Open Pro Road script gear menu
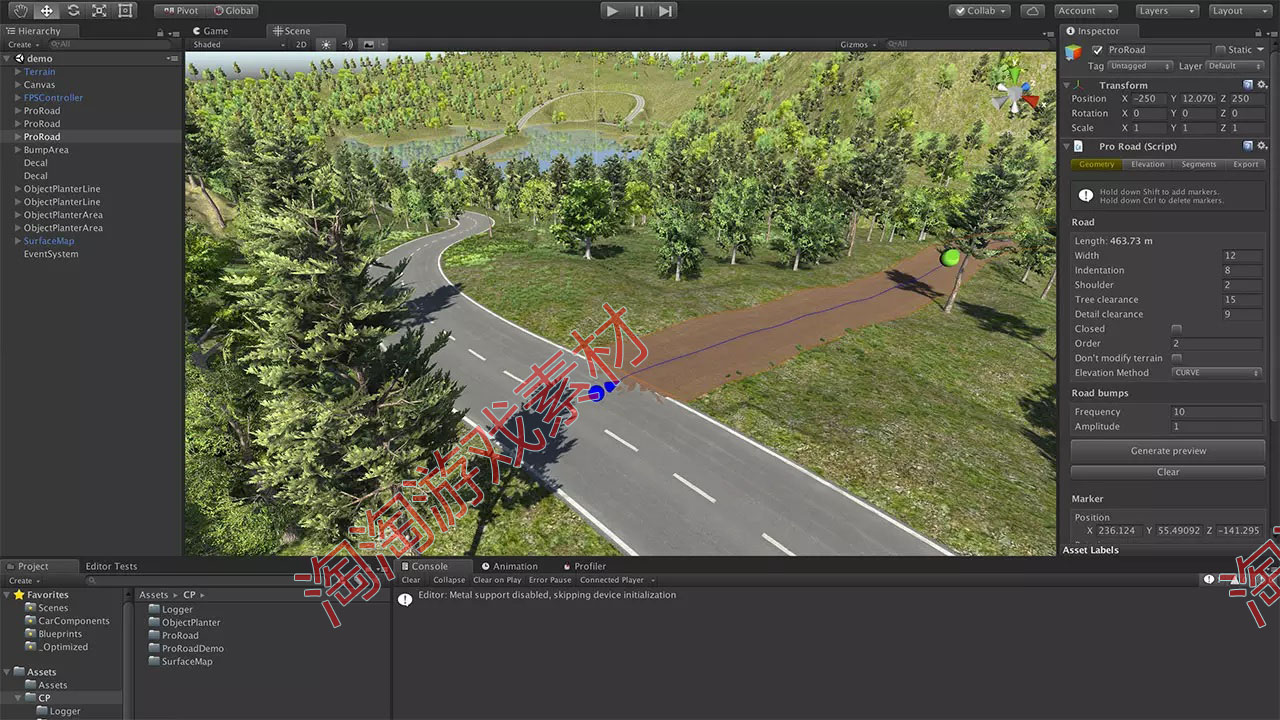This screenshot has width=1280, height=720. (1262, 146)
